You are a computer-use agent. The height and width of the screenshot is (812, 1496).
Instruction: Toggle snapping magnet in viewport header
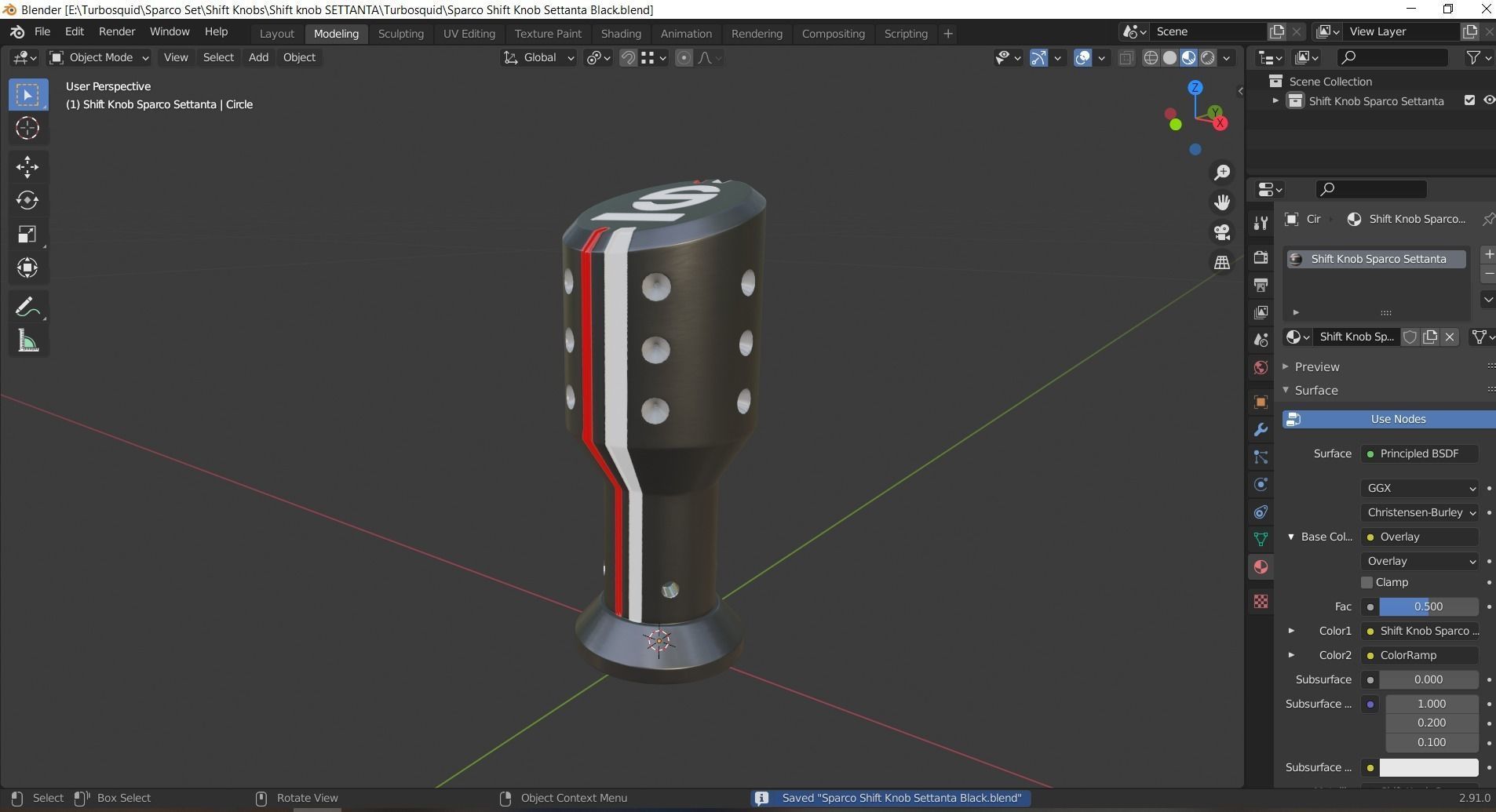tap(628, 57)
